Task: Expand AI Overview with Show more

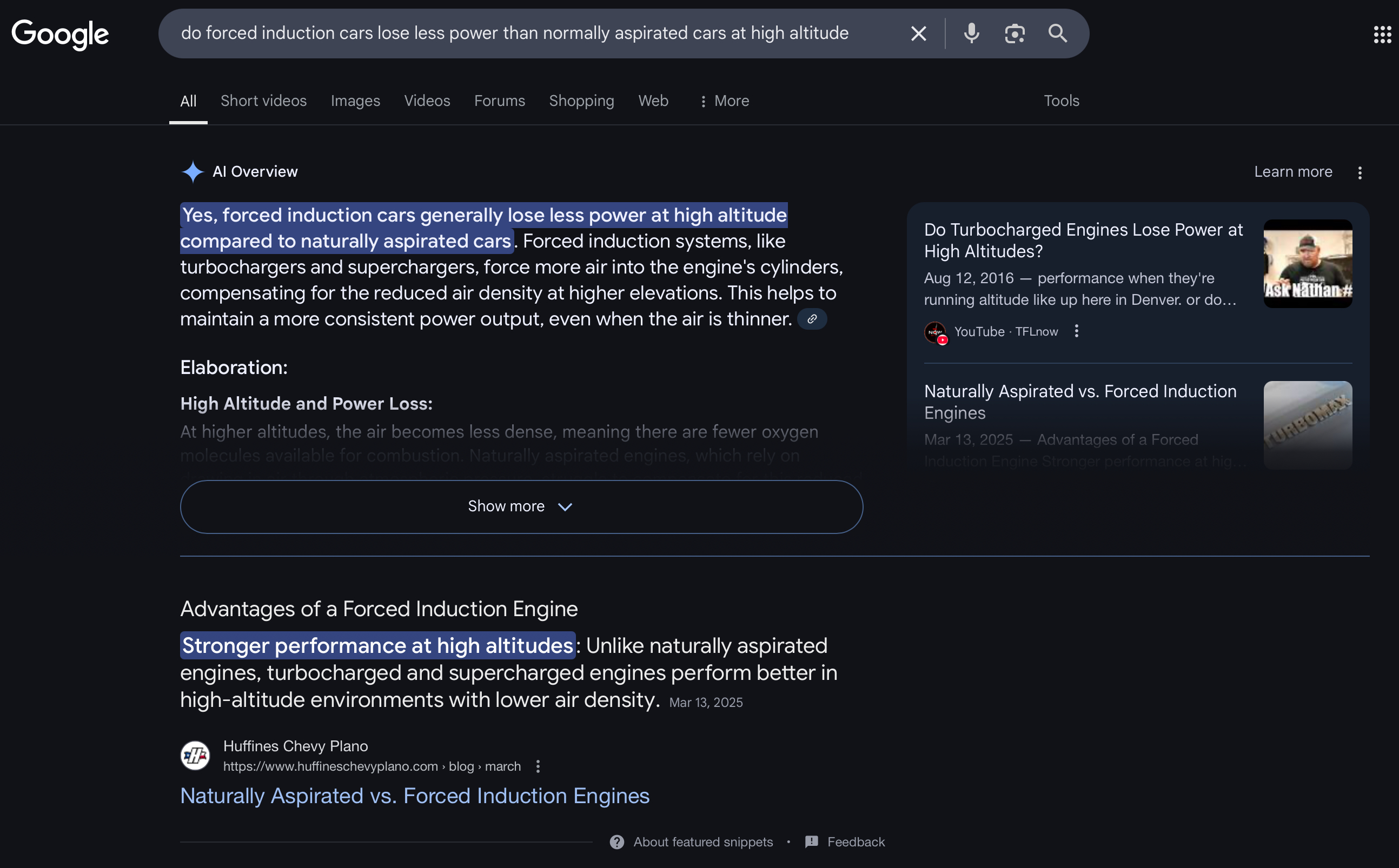Action: [521, 506]
